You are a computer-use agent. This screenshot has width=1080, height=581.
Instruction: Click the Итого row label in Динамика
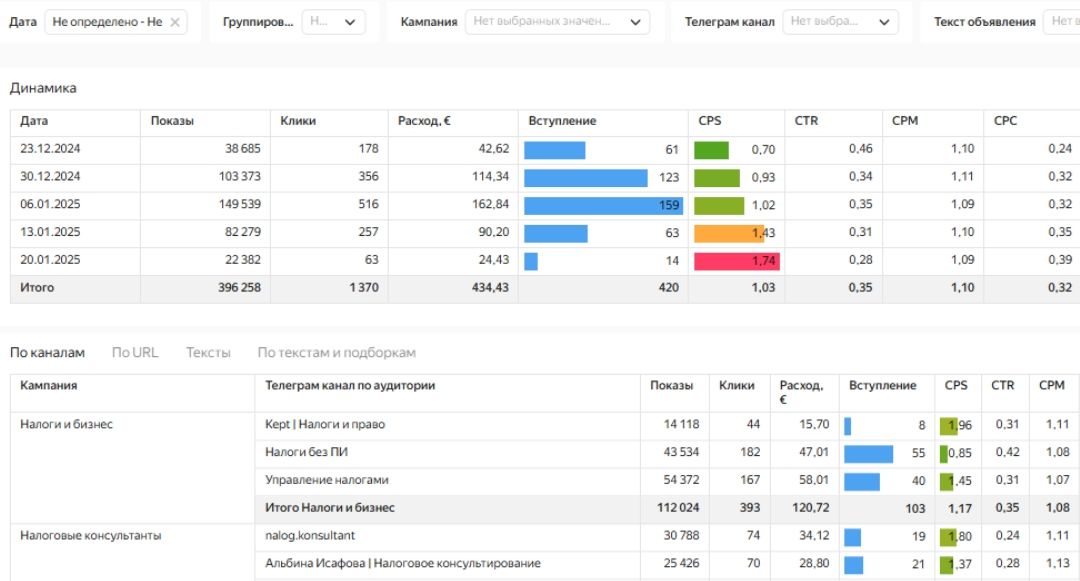[37, 288]
